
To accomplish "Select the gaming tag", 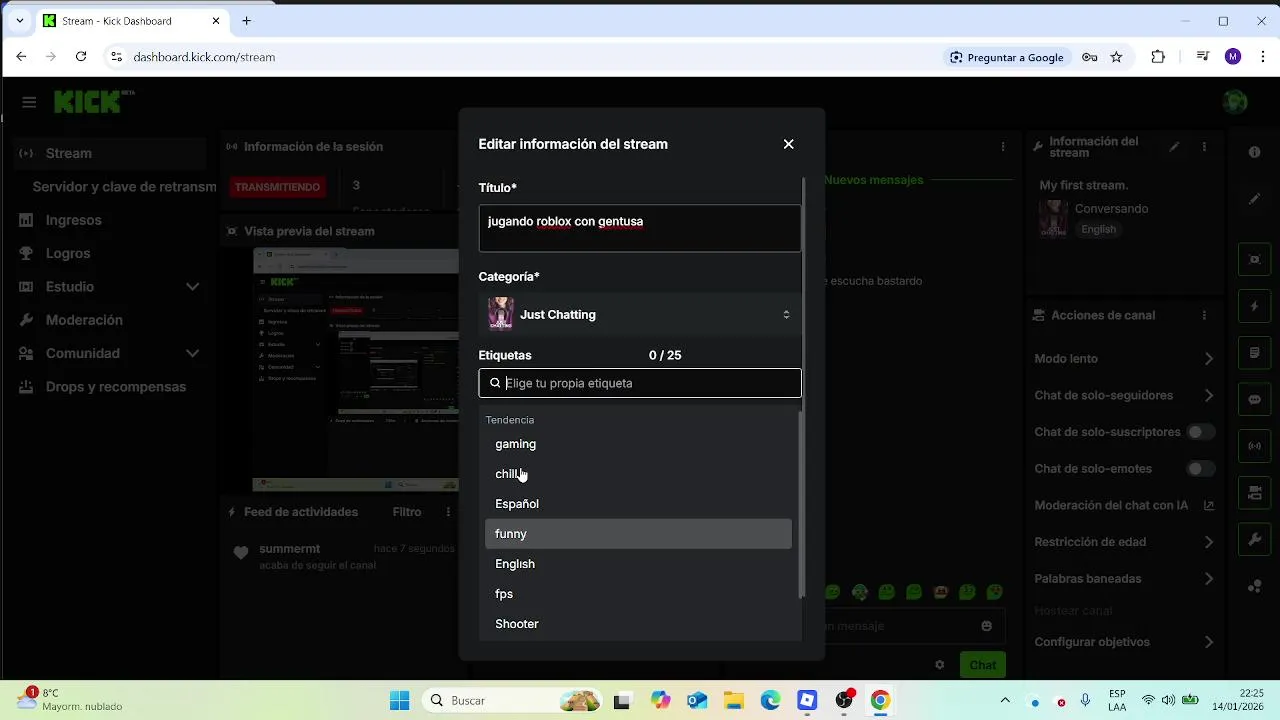I will [x=638, y=444].
